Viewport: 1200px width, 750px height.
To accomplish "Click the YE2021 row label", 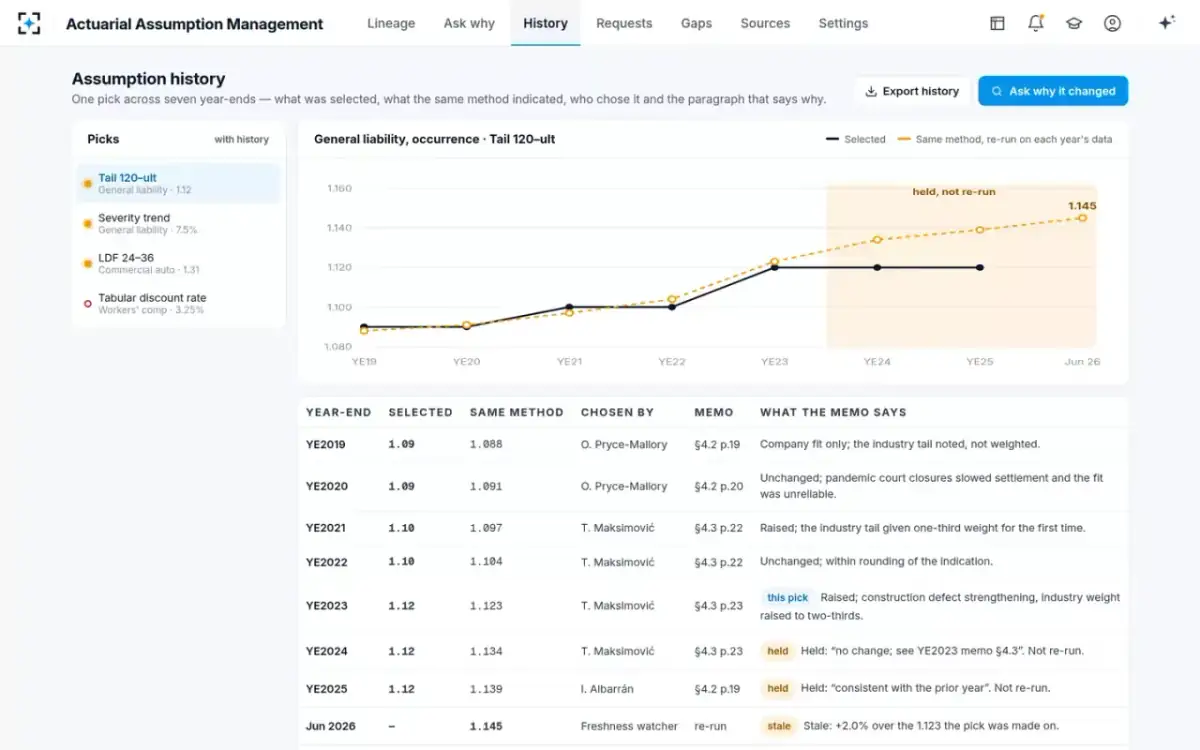I will (x=326, y=528).
